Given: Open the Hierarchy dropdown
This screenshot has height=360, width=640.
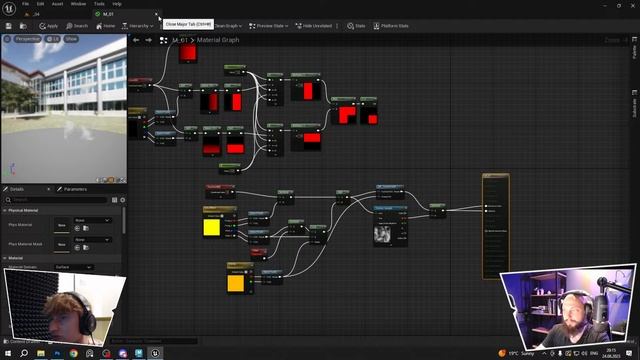Looking at the screenshot, I should coord(138,26).
